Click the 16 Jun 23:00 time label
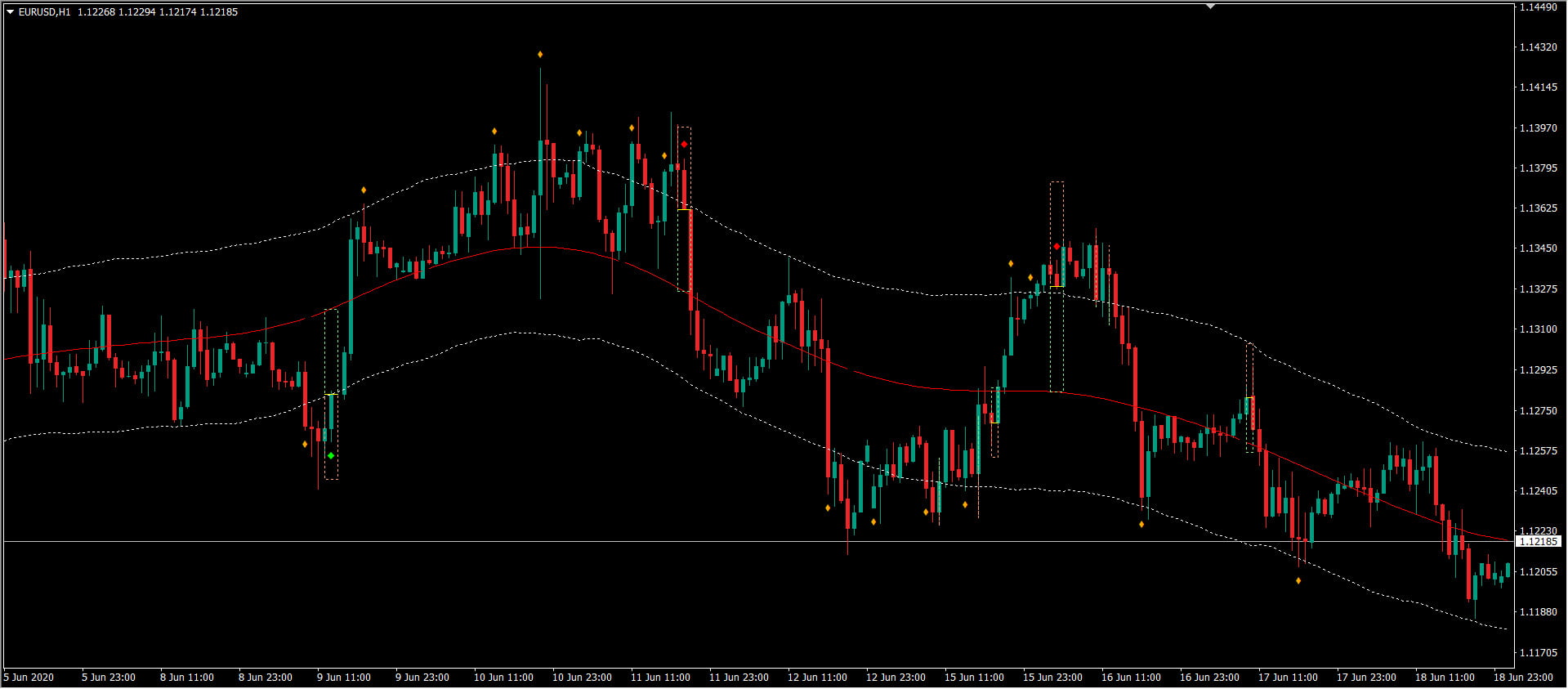This screenshot has height=689, width=1568. coord(1209,678)
